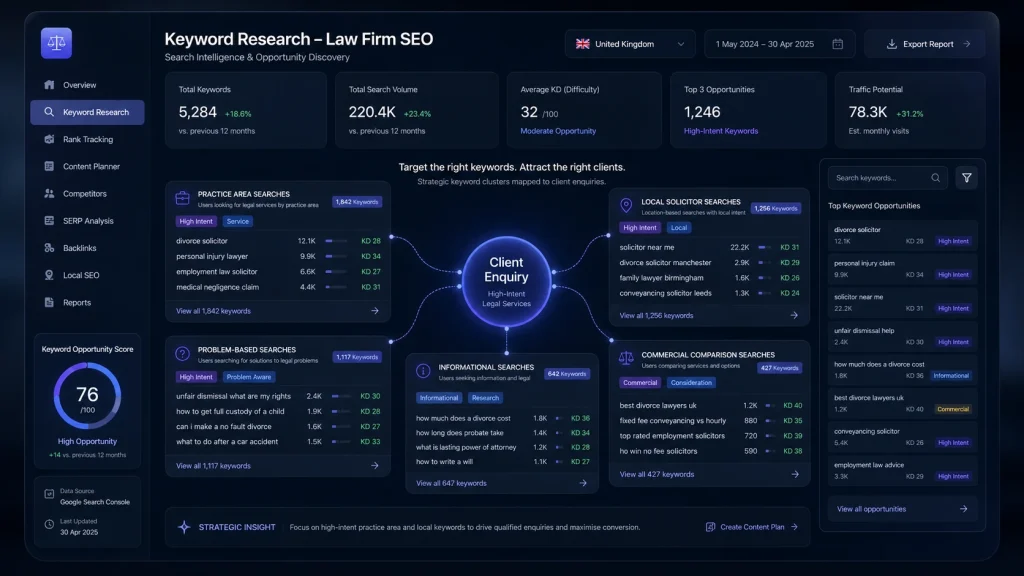
Task: Click the Reports document icon
Action: coord(49,302)
